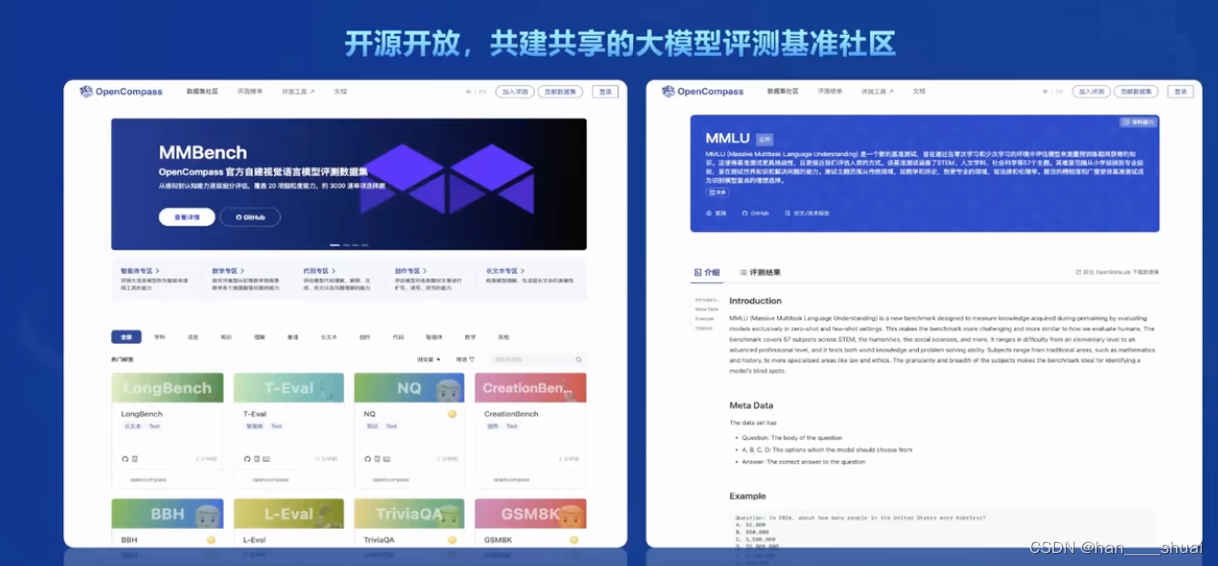1218x566 pixels.
Task: Select the 推理 category filter
Action: [293, 337]
